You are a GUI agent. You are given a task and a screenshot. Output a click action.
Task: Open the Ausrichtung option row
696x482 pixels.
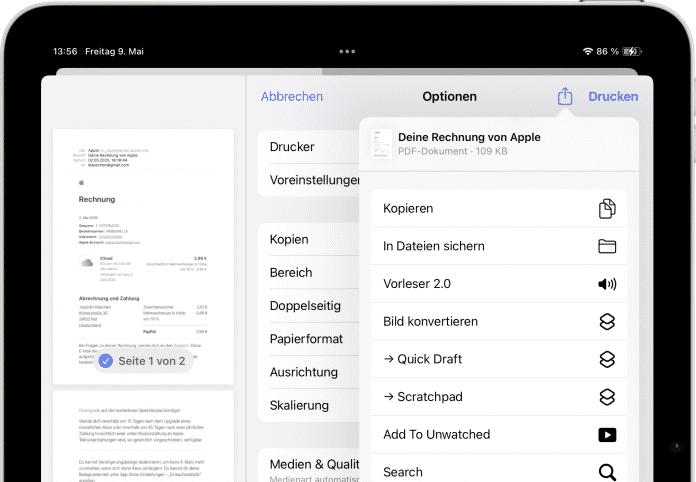308,372
